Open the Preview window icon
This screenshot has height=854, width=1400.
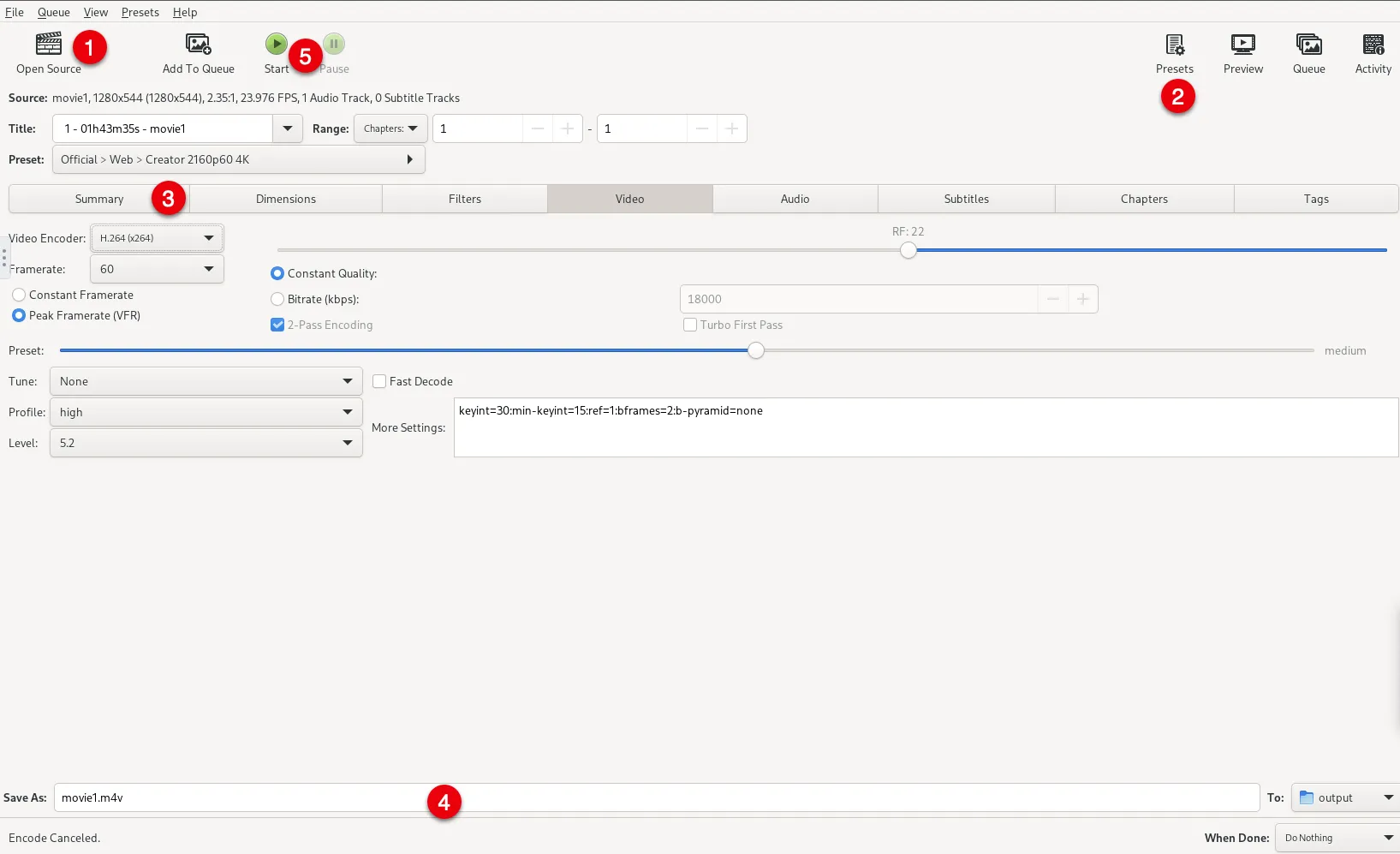[1242, 44]
